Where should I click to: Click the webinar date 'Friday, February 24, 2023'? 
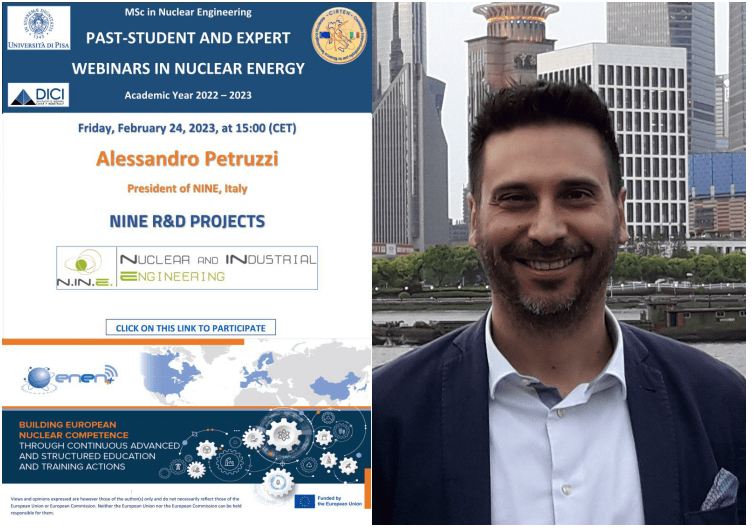tap(187, 128)
